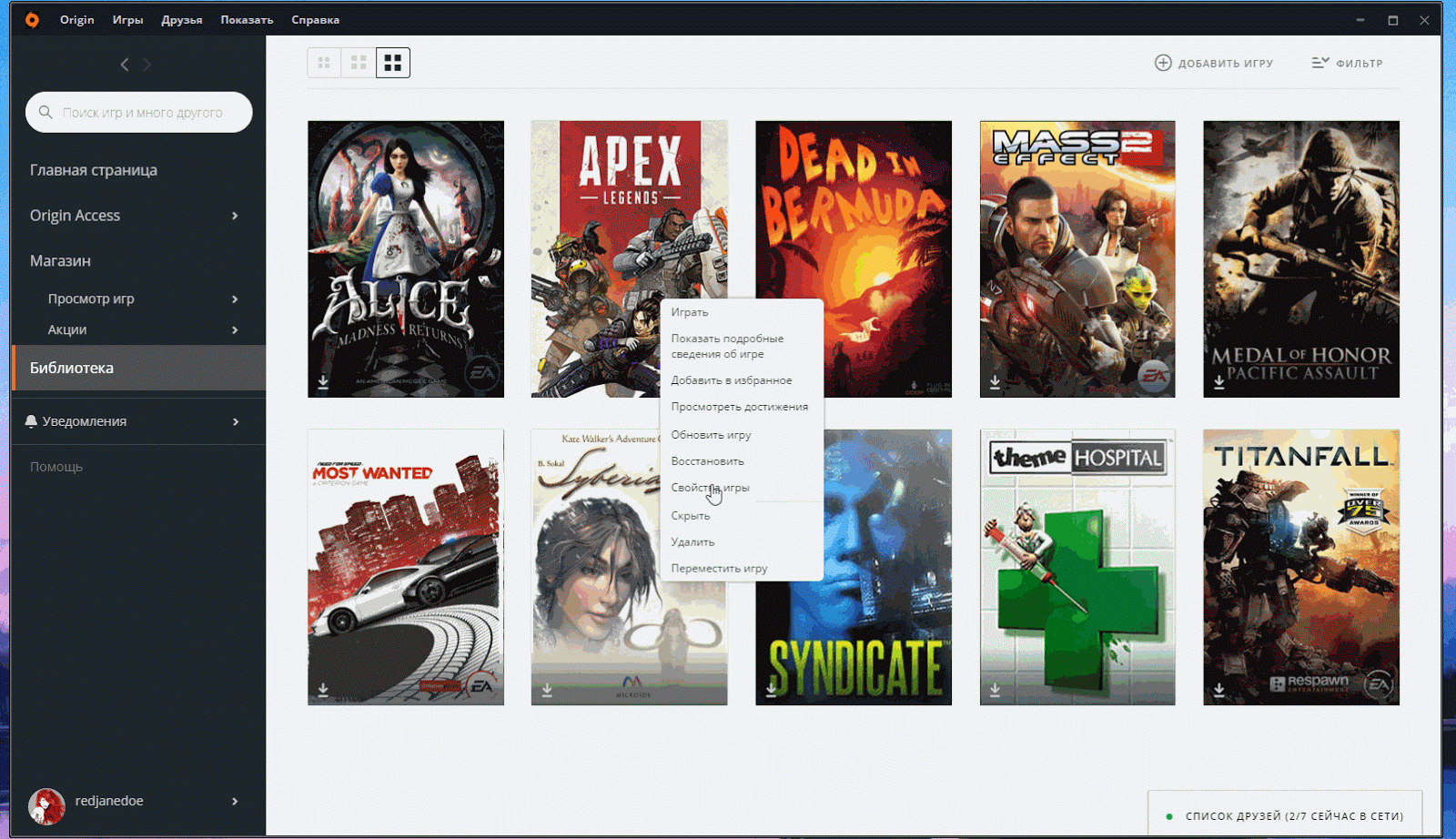The width and height of the screenshot is (1456, 839).
Task: Switch to medium tile grid view
Action: 359,63
